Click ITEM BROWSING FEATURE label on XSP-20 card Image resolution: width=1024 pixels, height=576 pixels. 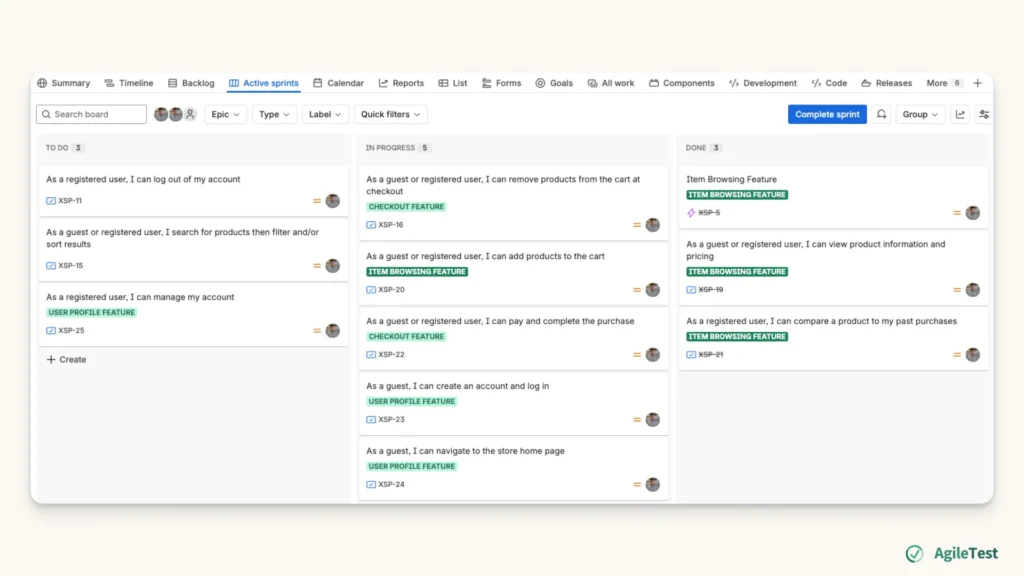tap(417, 272)
